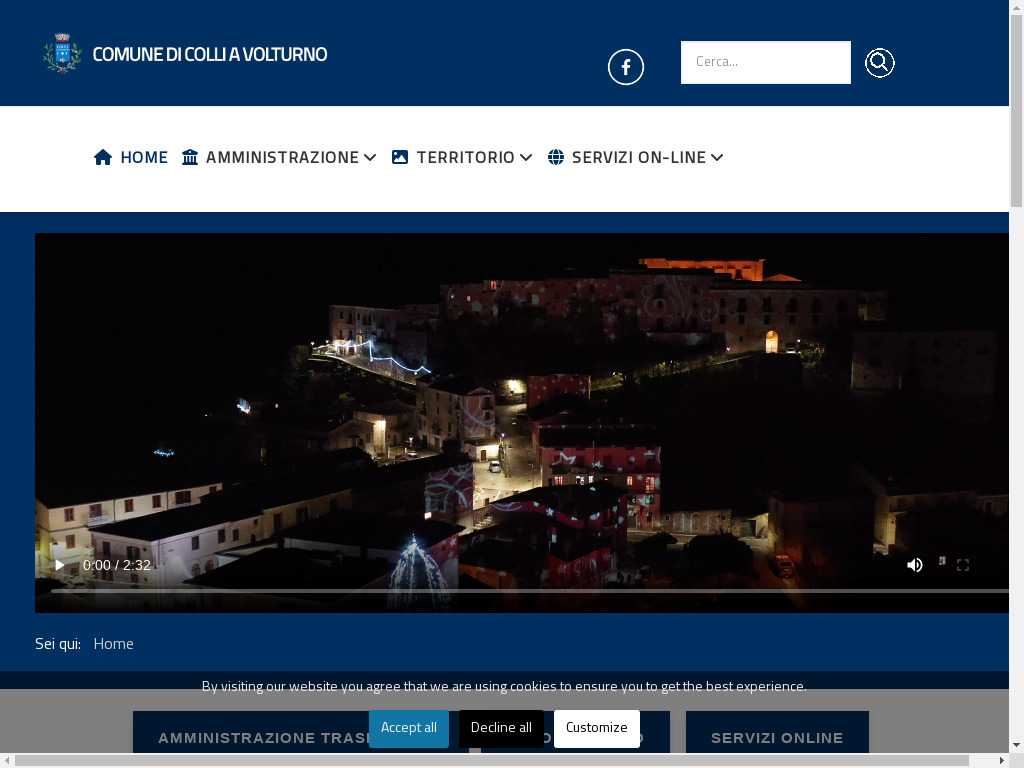Click the house icon beside HOME
The image size is (1024, 768).
point(103,157)
